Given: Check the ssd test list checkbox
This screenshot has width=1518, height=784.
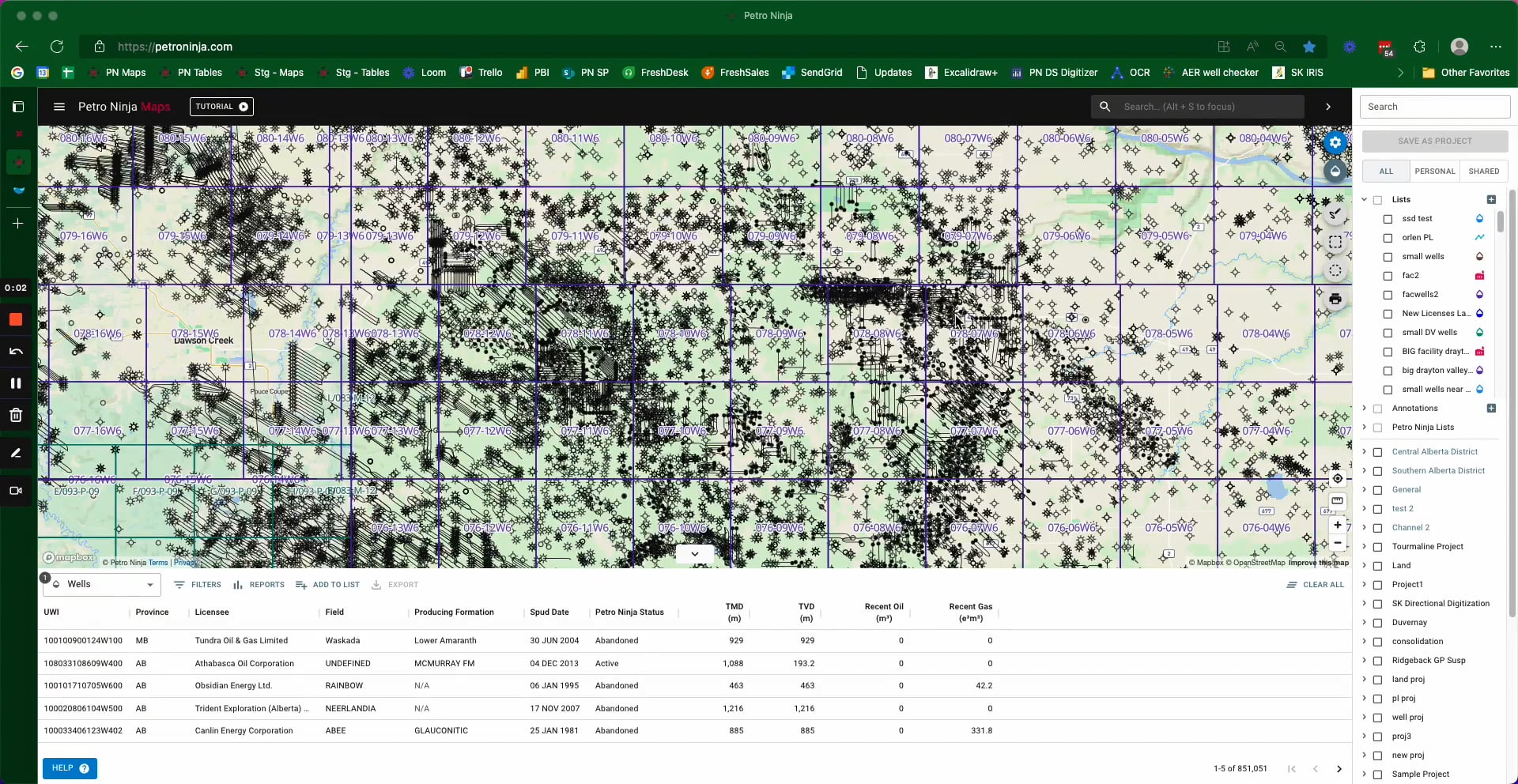Looking at the screenshot, I should coord(1388,219).
